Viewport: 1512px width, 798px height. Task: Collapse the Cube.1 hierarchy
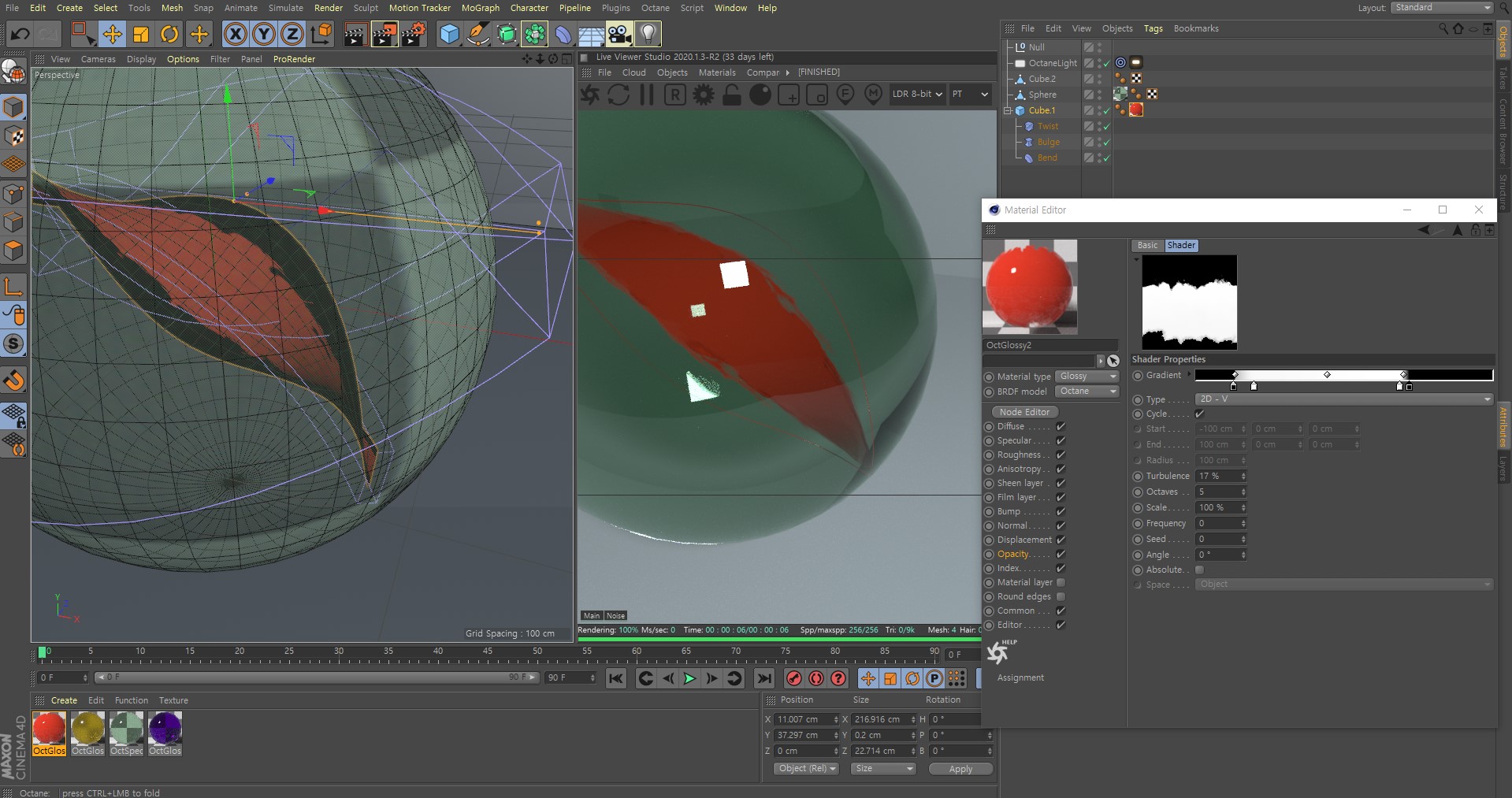1008,110
